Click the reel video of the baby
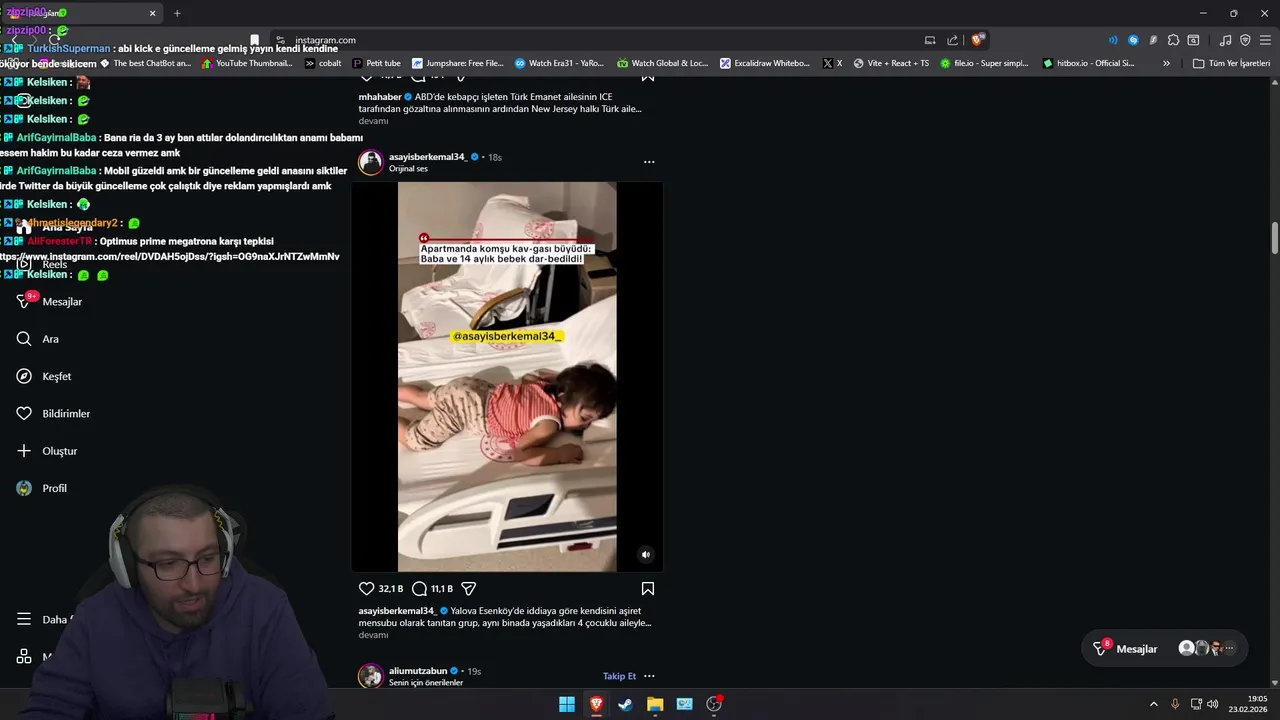This screenshot has height=720, width=1280. point(507,377)
